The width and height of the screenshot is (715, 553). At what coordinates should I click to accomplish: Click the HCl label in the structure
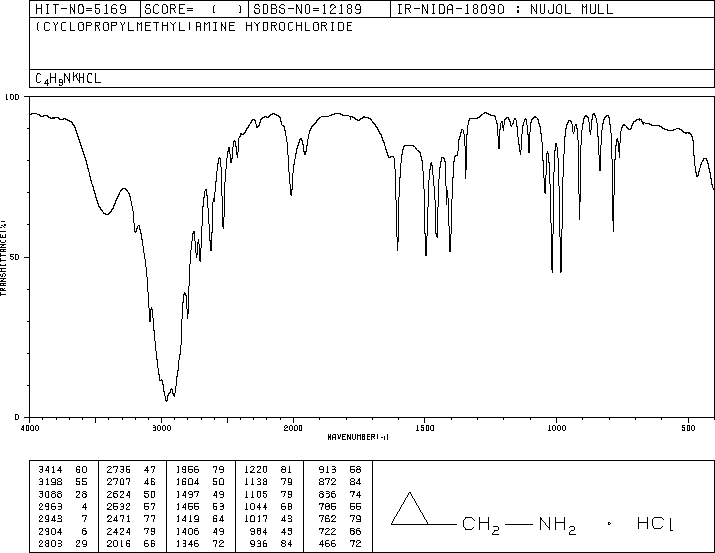click(x=655, y=524)
